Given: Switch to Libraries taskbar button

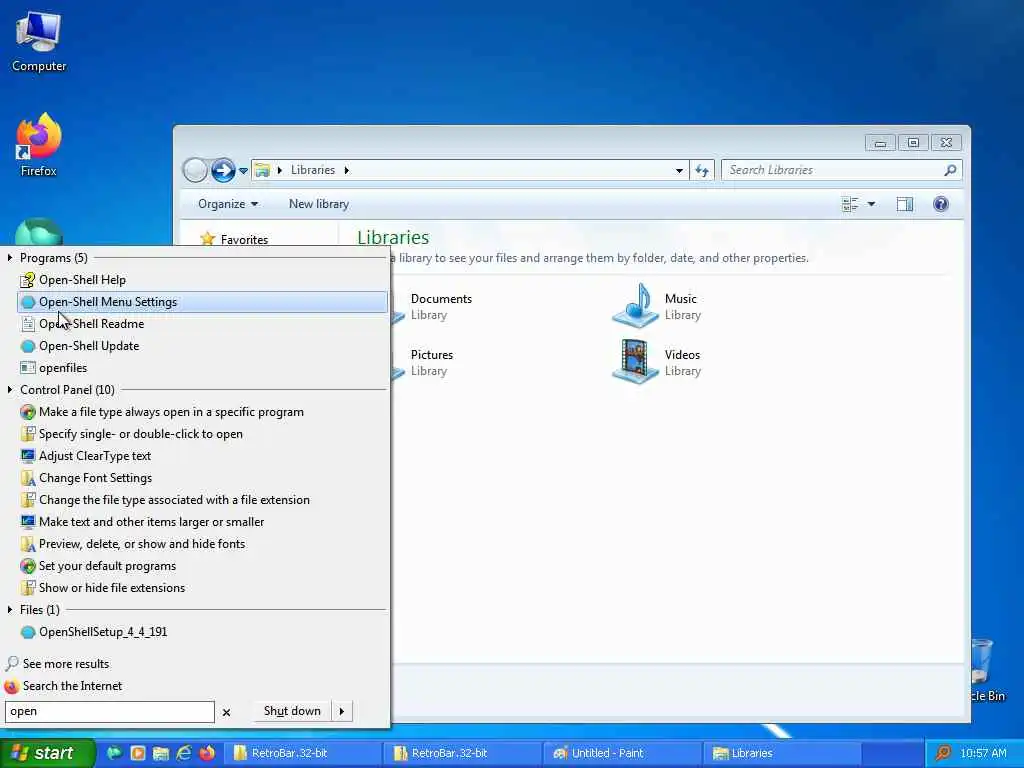Looking at the screenshot, I should tap(782, 753).
